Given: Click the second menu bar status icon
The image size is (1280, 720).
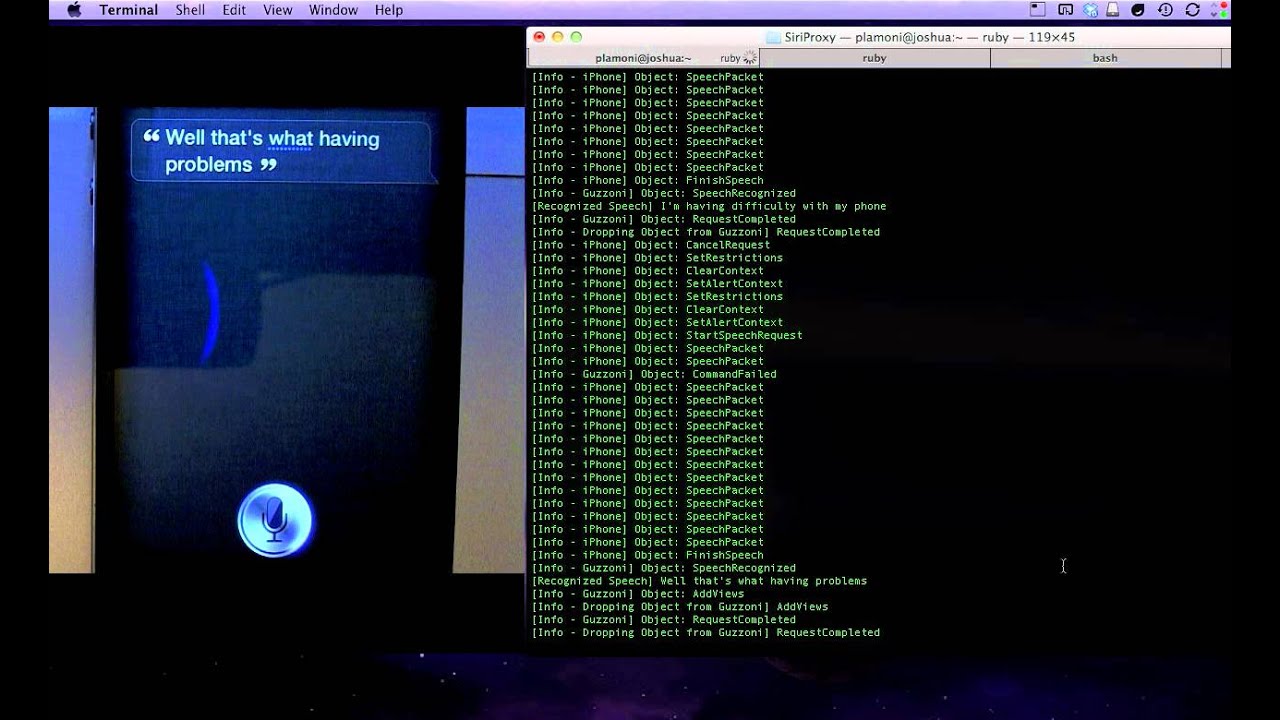Looking at the screenshot, I should (x=1065, y=10).
